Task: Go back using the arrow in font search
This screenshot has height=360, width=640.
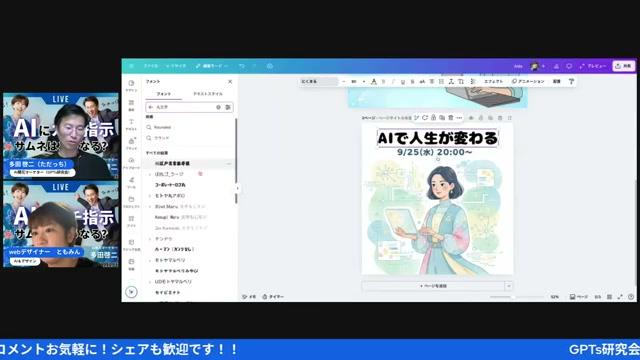Action: tap(151, 107)
